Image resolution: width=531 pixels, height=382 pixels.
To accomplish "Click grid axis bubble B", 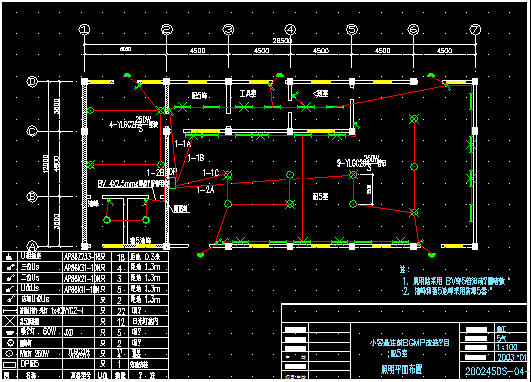I will [33, 196].
